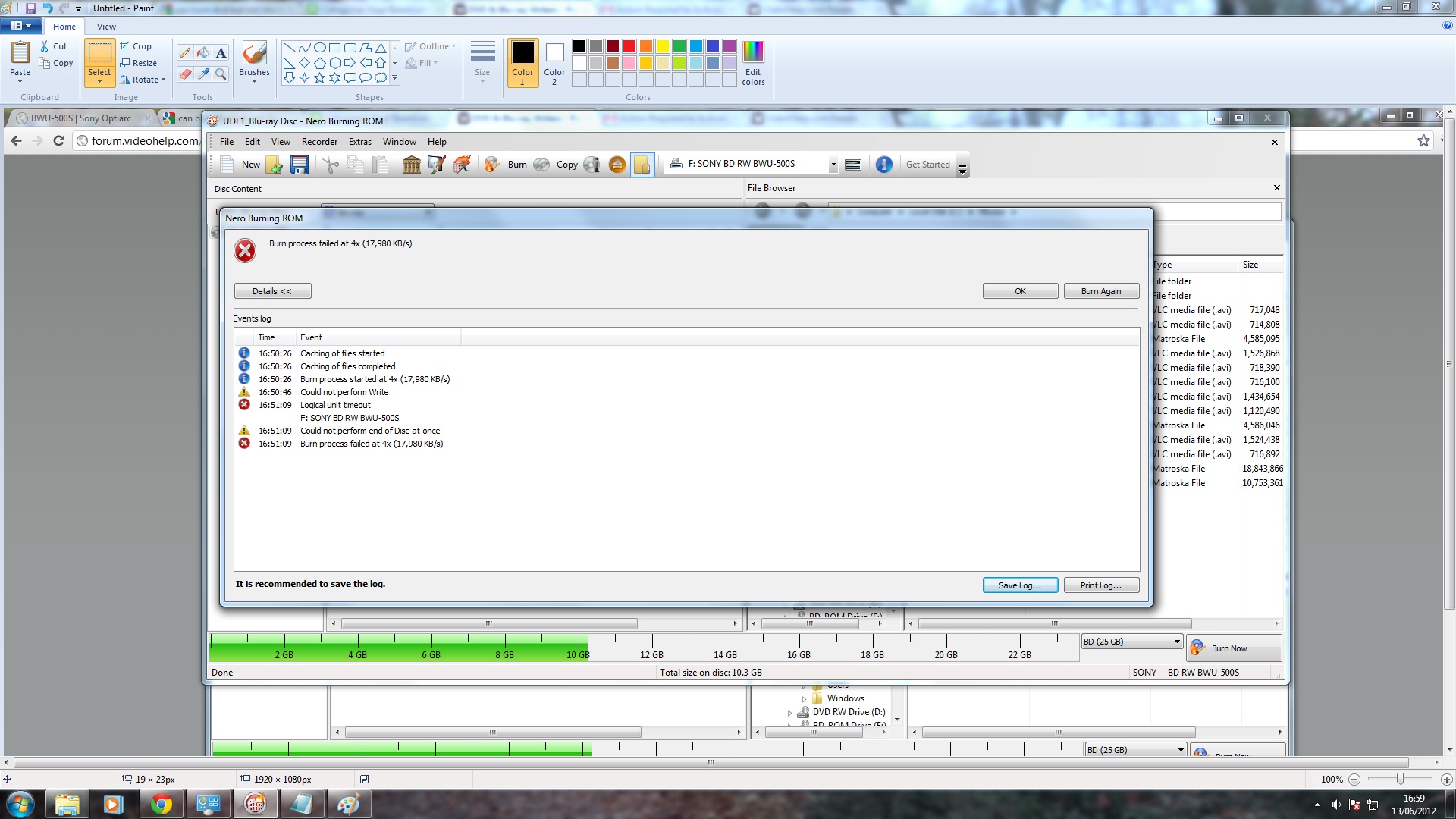Screen dimensions: 1456x819
Task: Click the Nero Burning ROM taskbar icon
Action: tap(255, 804)
